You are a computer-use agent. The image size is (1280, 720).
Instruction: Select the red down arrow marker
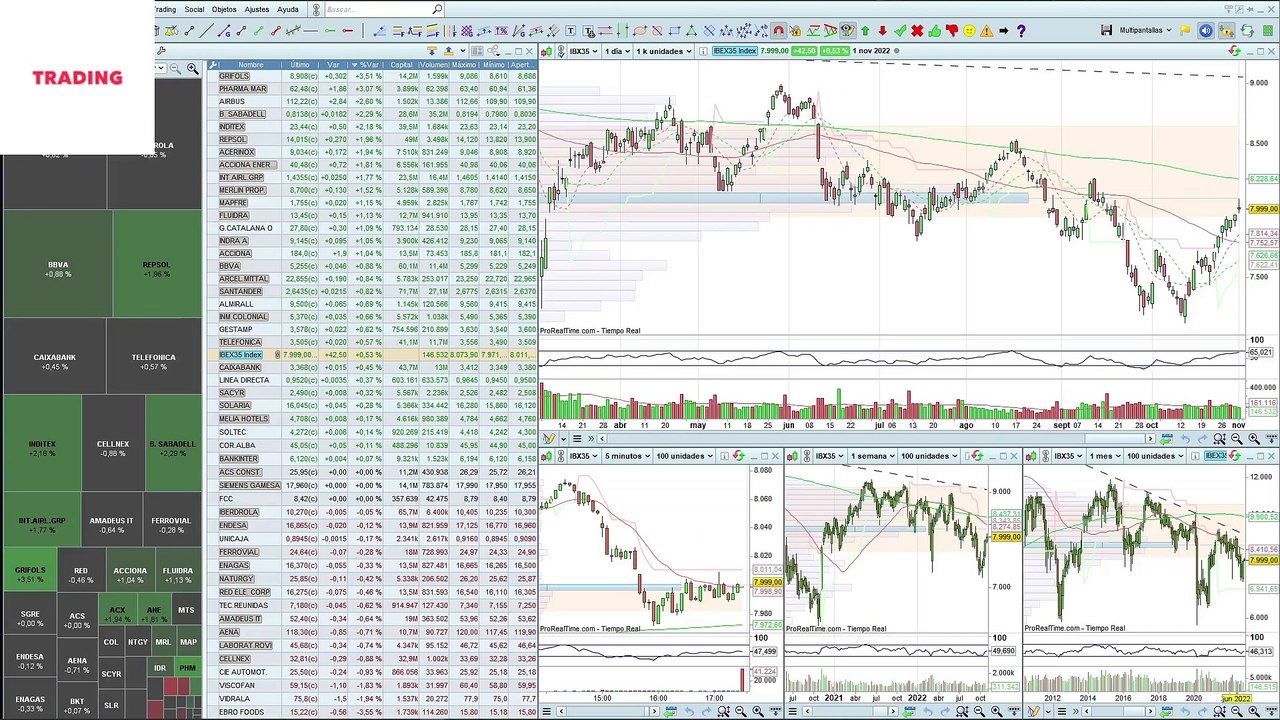[882, 31]
